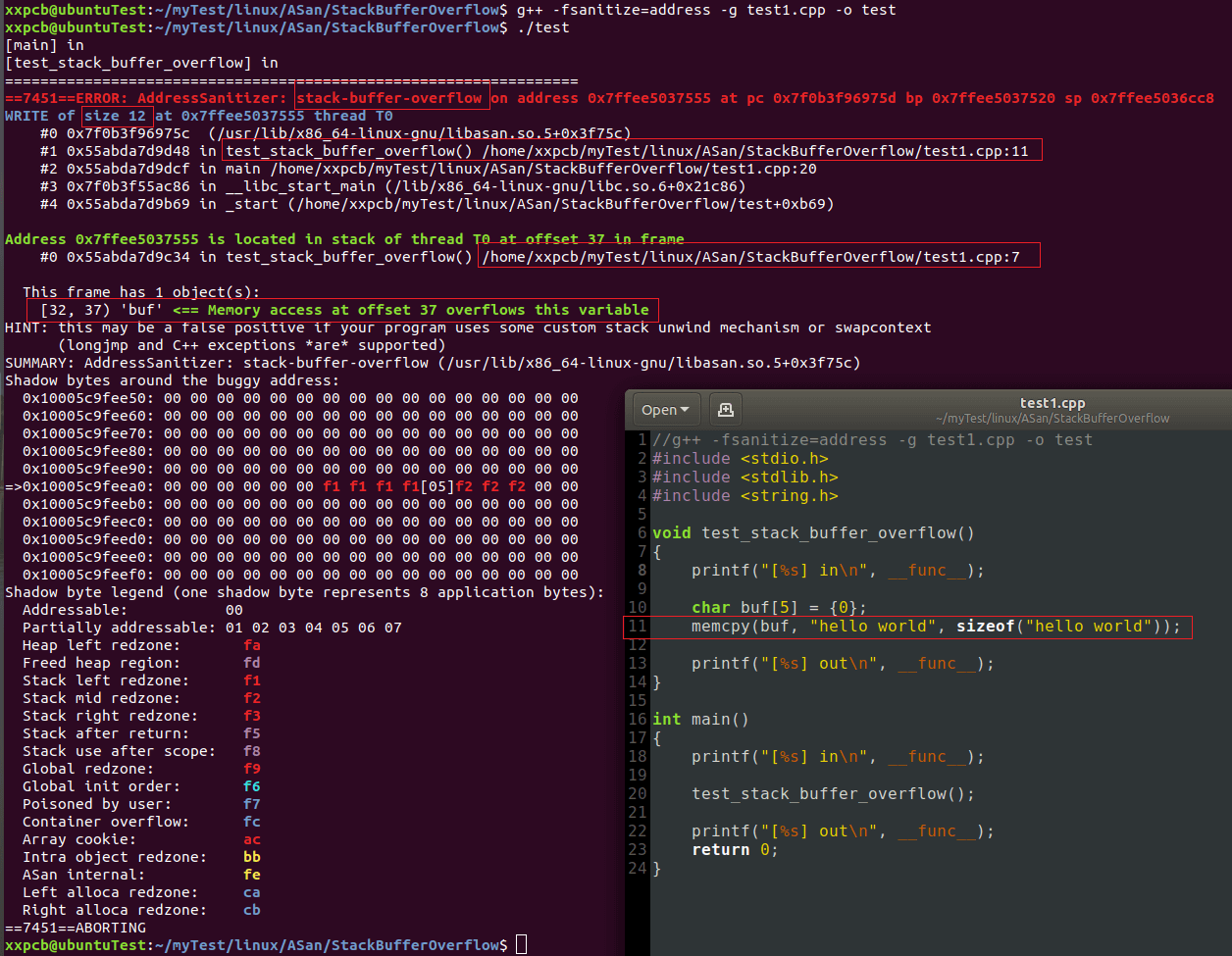Click the "Stack left redzone: f1" legend entry
1232x956 pixels.
pyautogui.click(x=142, y=680)
